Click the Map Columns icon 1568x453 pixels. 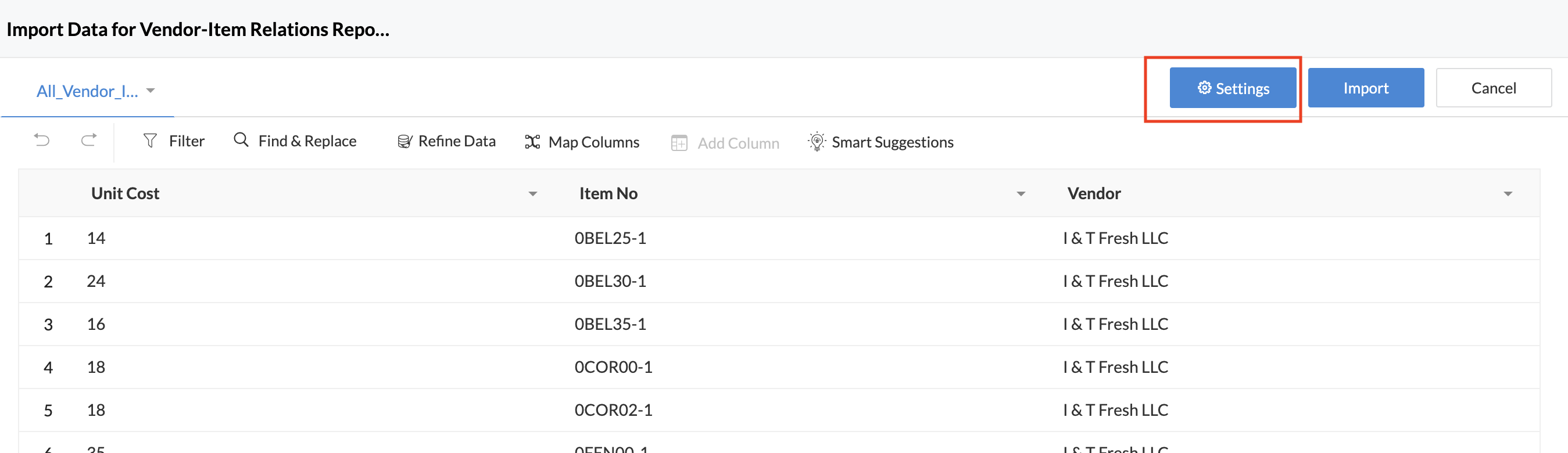(532, 142)
